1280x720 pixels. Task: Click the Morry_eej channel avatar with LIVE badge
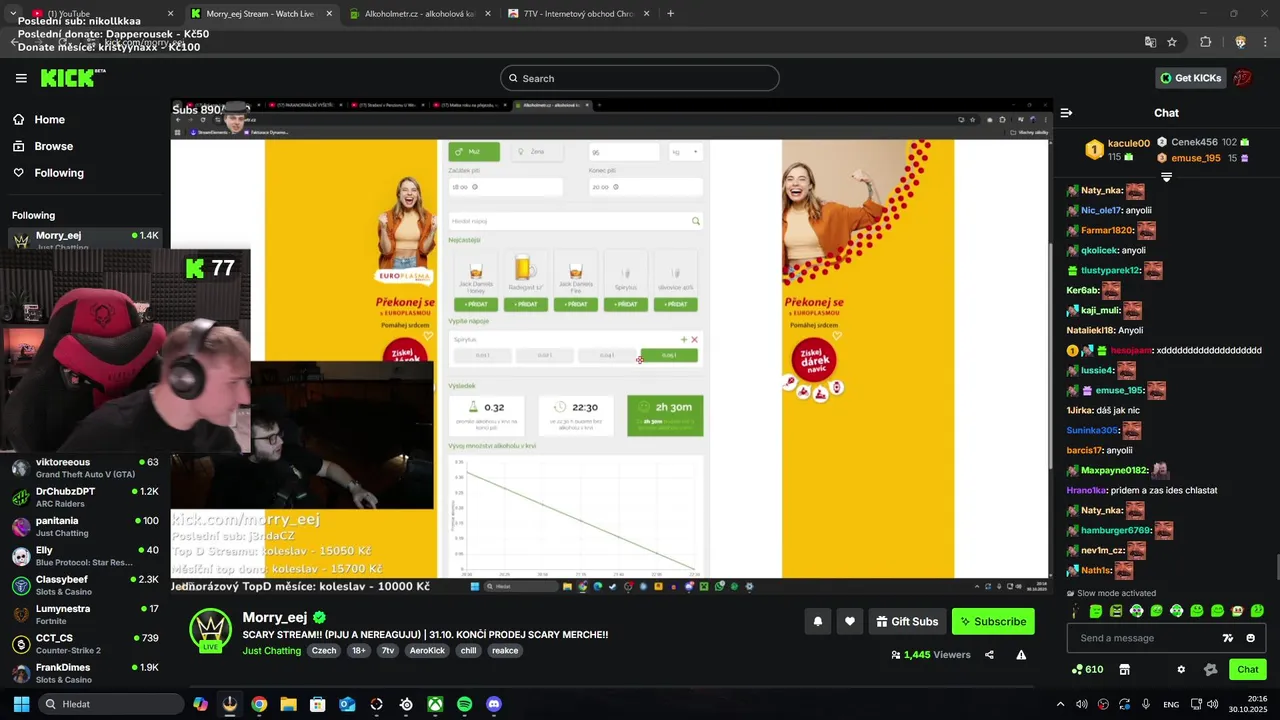[211, 630]
